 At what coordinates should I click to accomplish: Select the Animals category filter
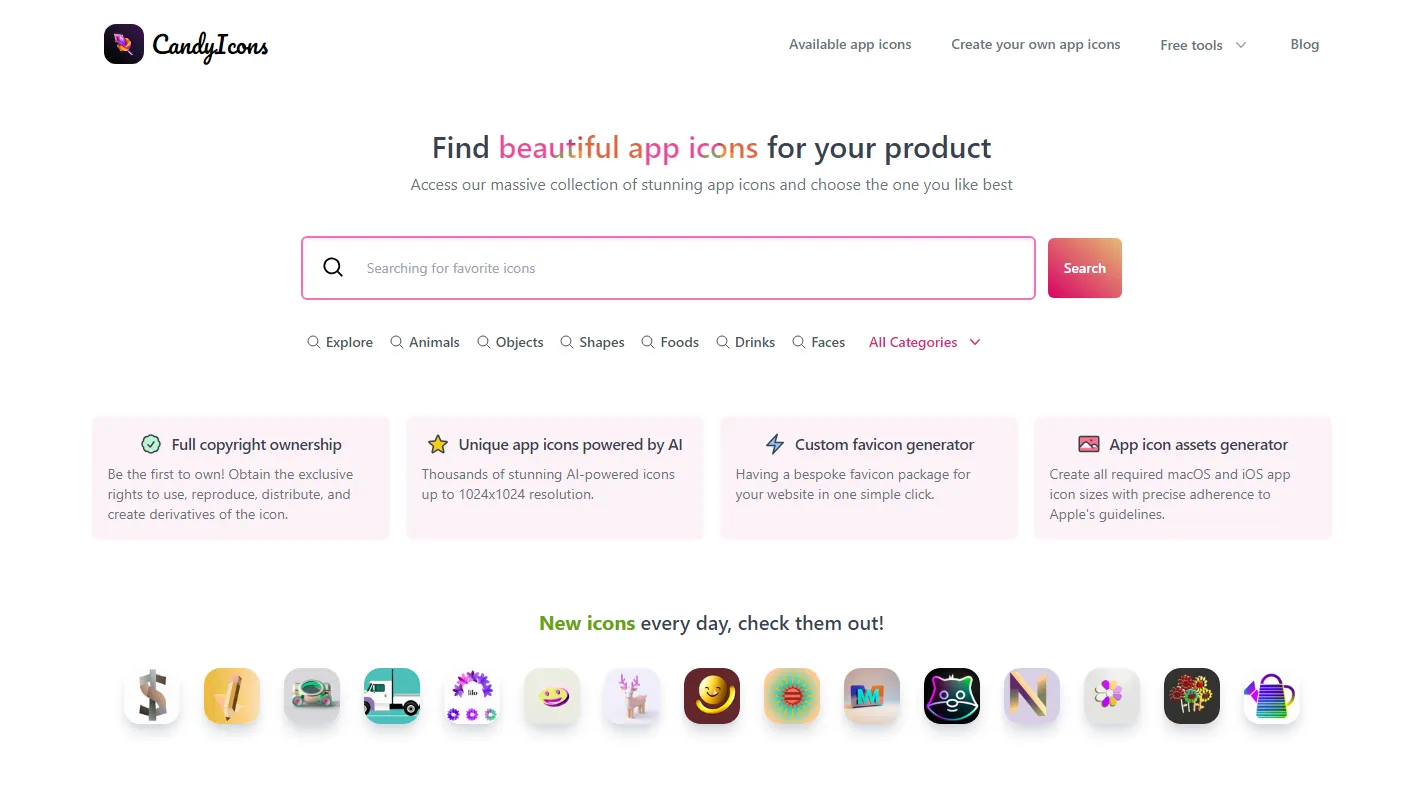click(425, 342)
